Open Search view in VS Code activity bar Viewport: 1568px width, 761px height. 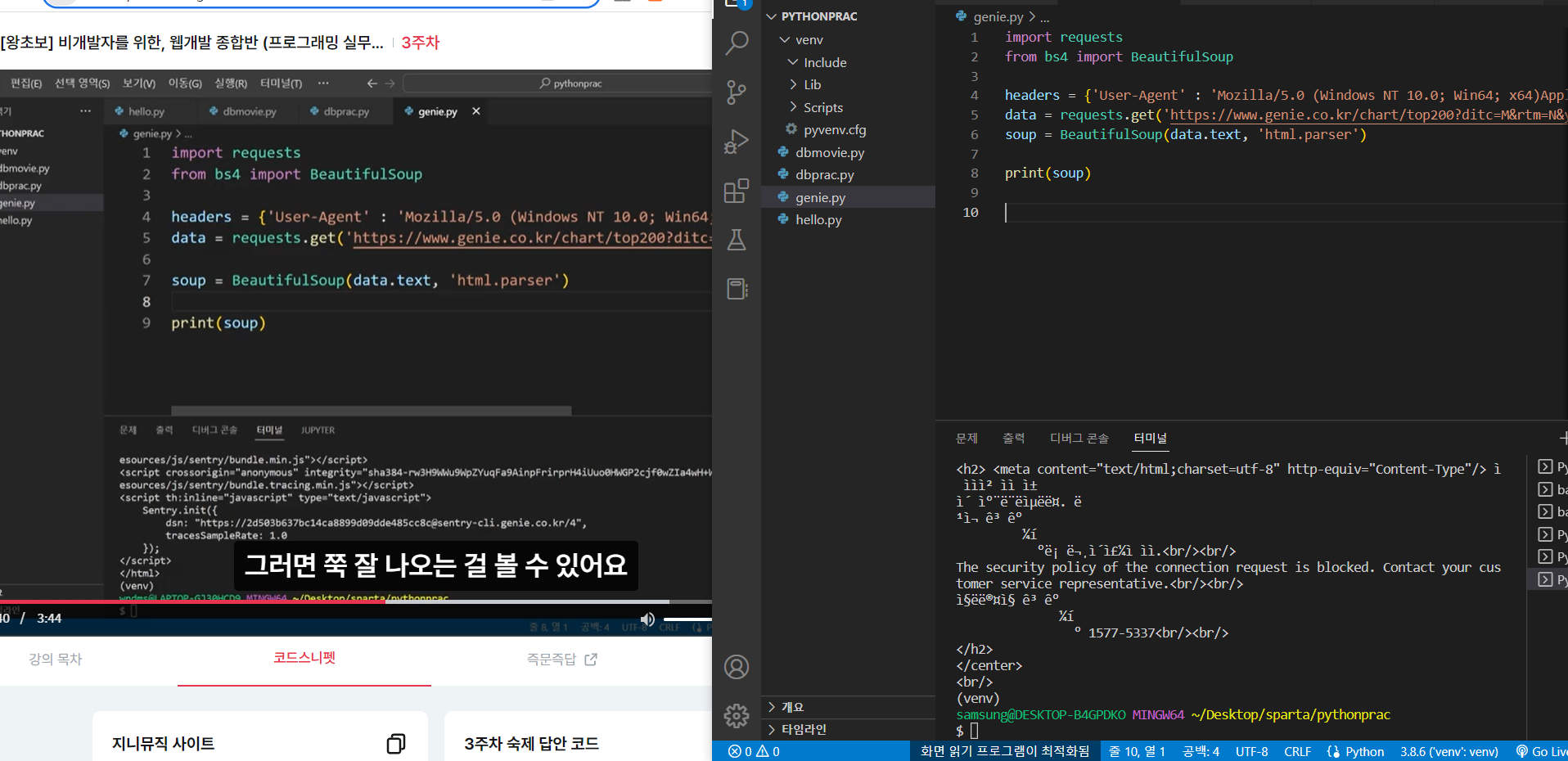(737, 43)
